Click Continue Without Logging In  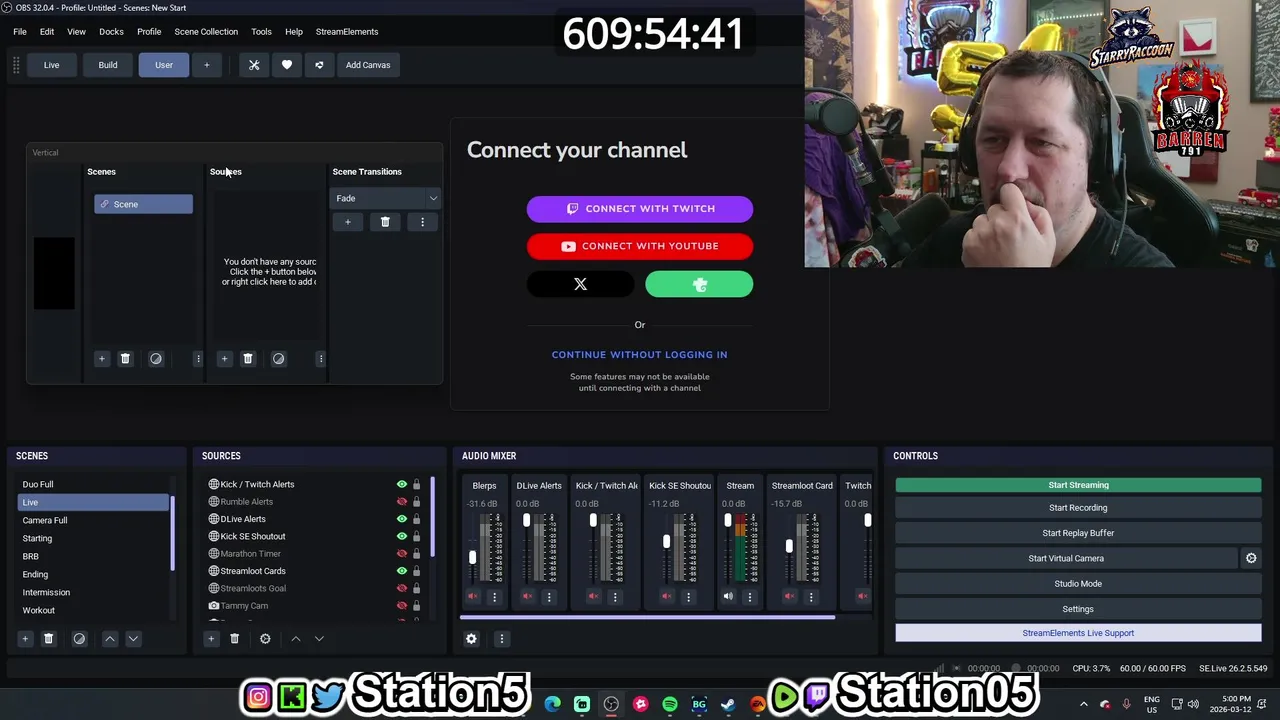point(640,355)
